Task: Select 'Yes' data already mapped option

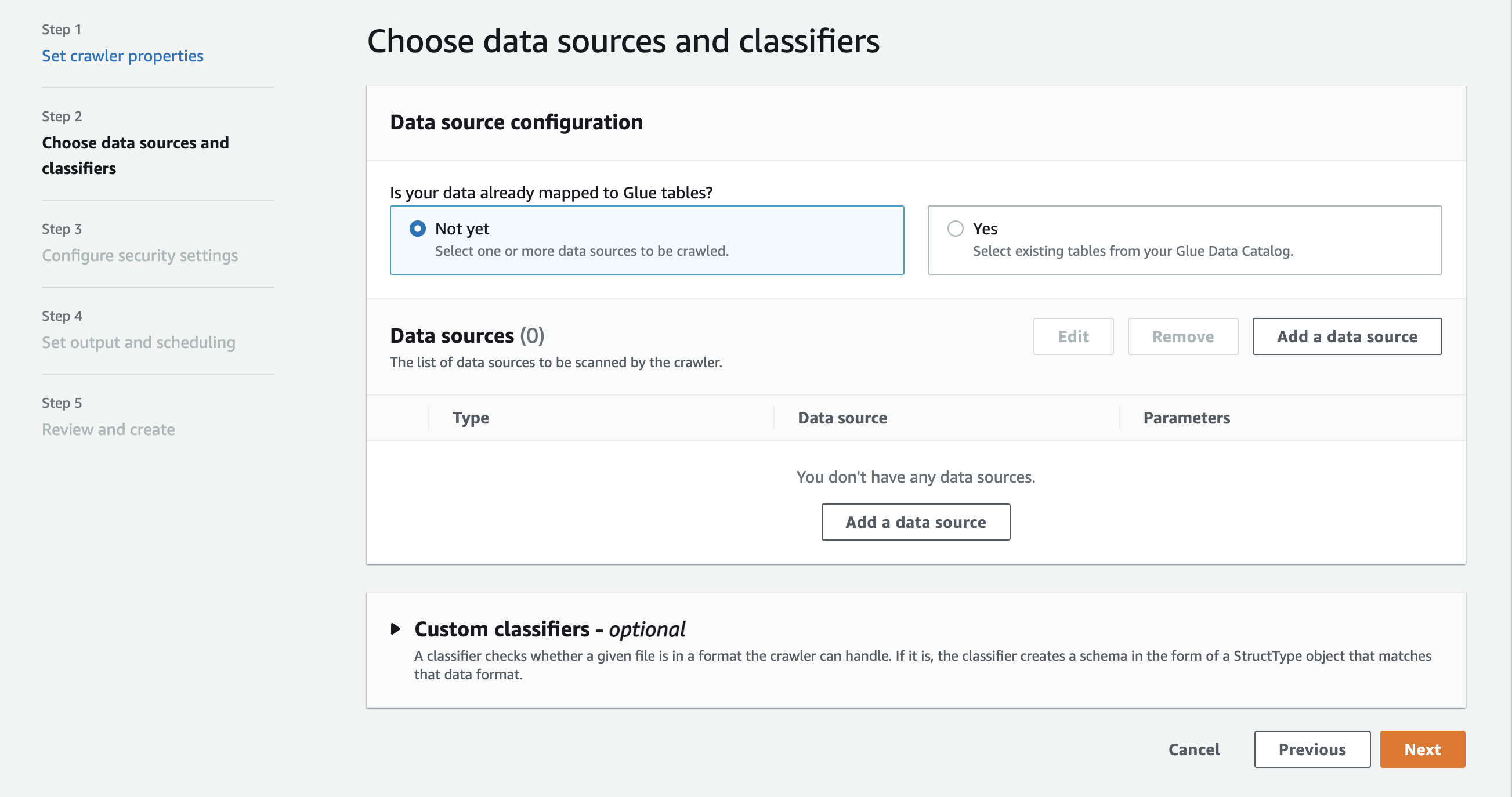Action: tap(956, 228)
